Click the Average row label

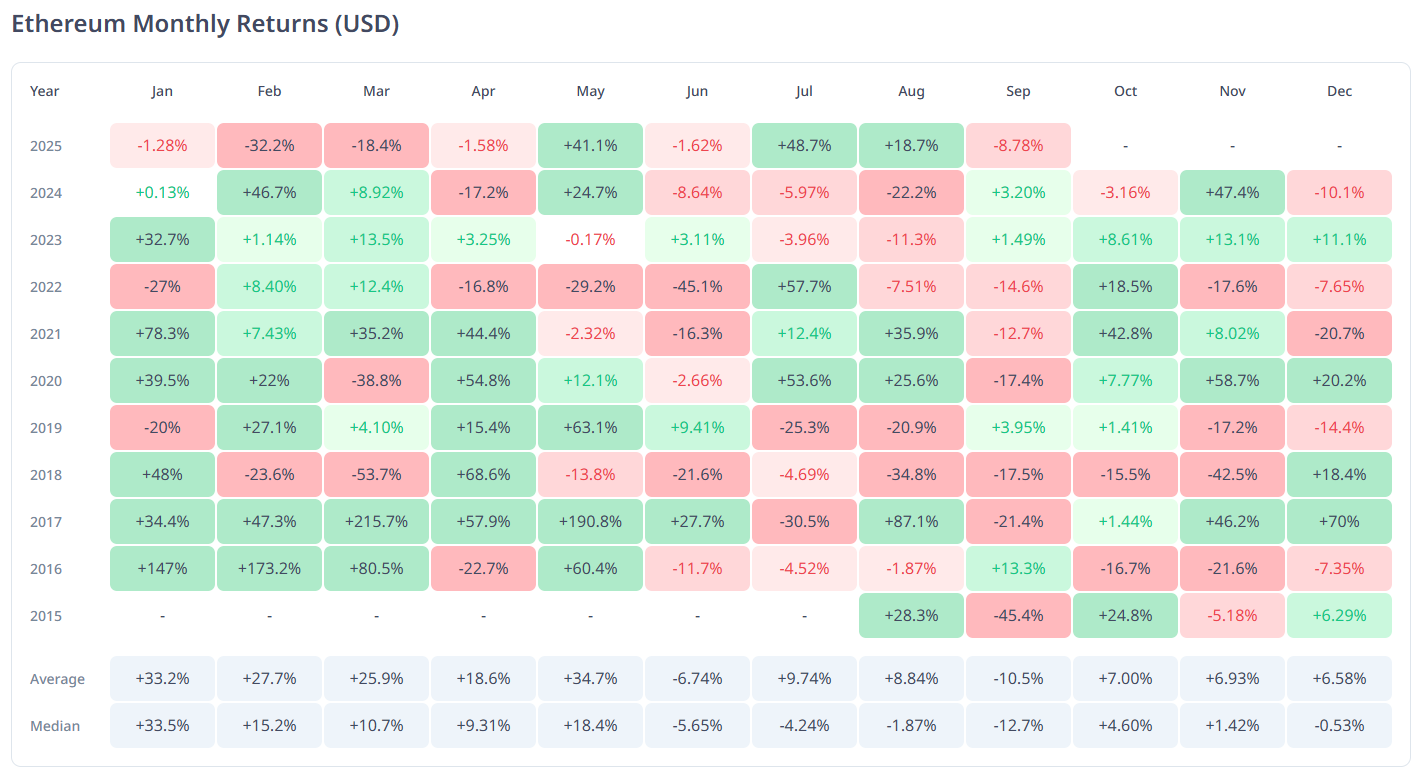pyautogui.click(x=57, y=679)
